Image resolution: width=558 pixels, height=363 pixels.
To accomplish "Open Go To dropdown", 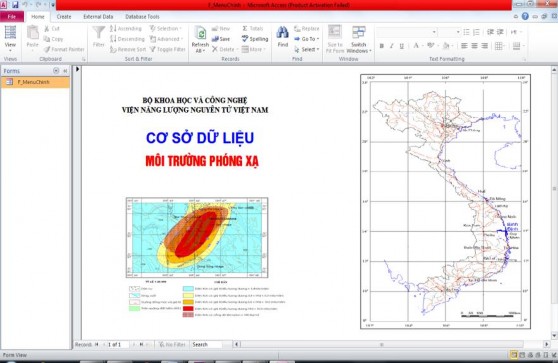I will point(307,39).
